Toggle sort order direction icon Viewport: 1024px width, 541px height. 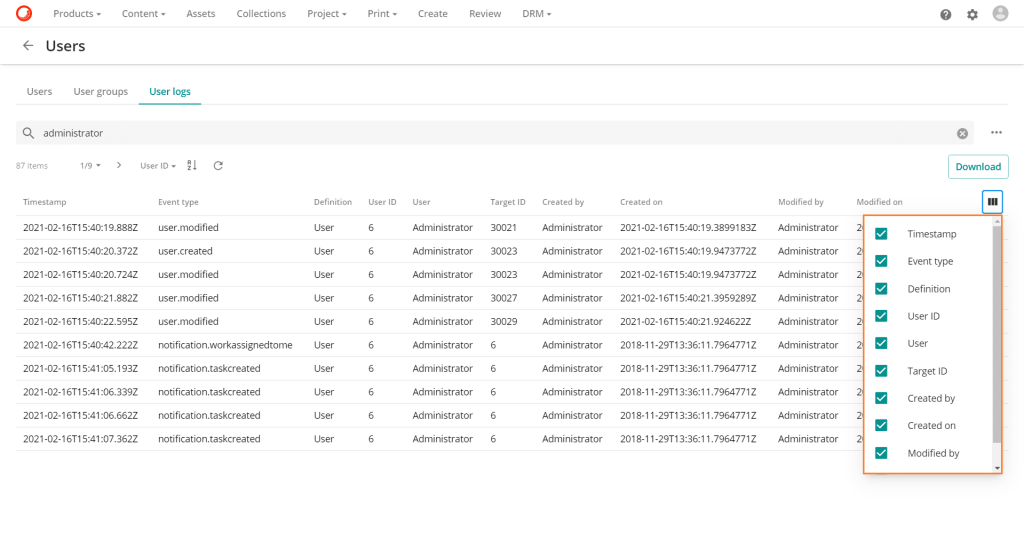[193, 166]
